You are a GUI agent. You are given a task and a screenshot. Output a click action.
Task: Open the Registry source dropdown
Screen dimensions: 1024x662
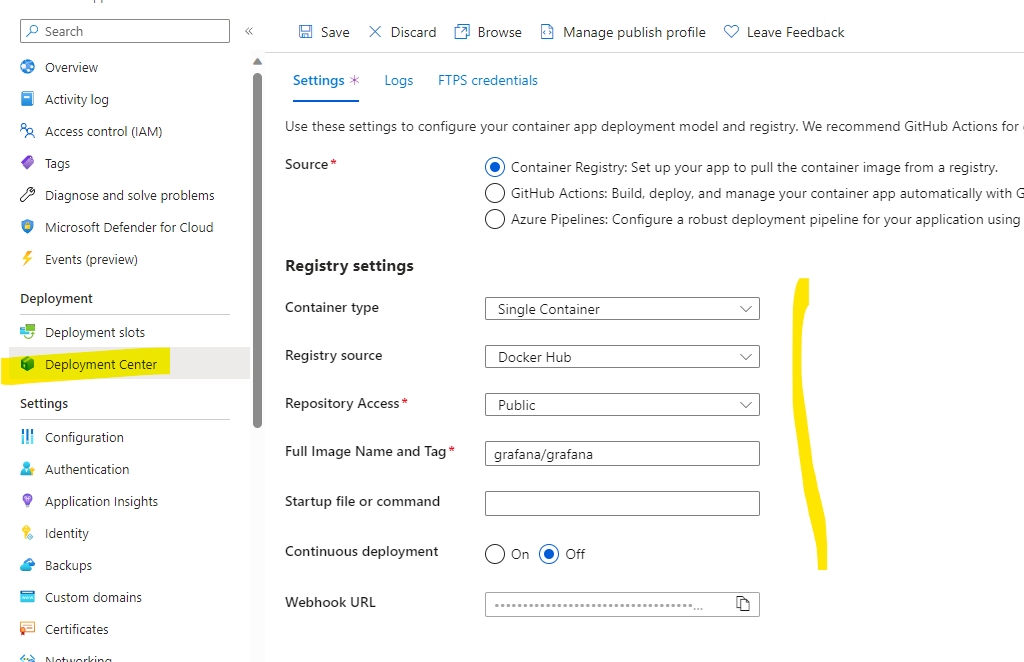(622, 356)
